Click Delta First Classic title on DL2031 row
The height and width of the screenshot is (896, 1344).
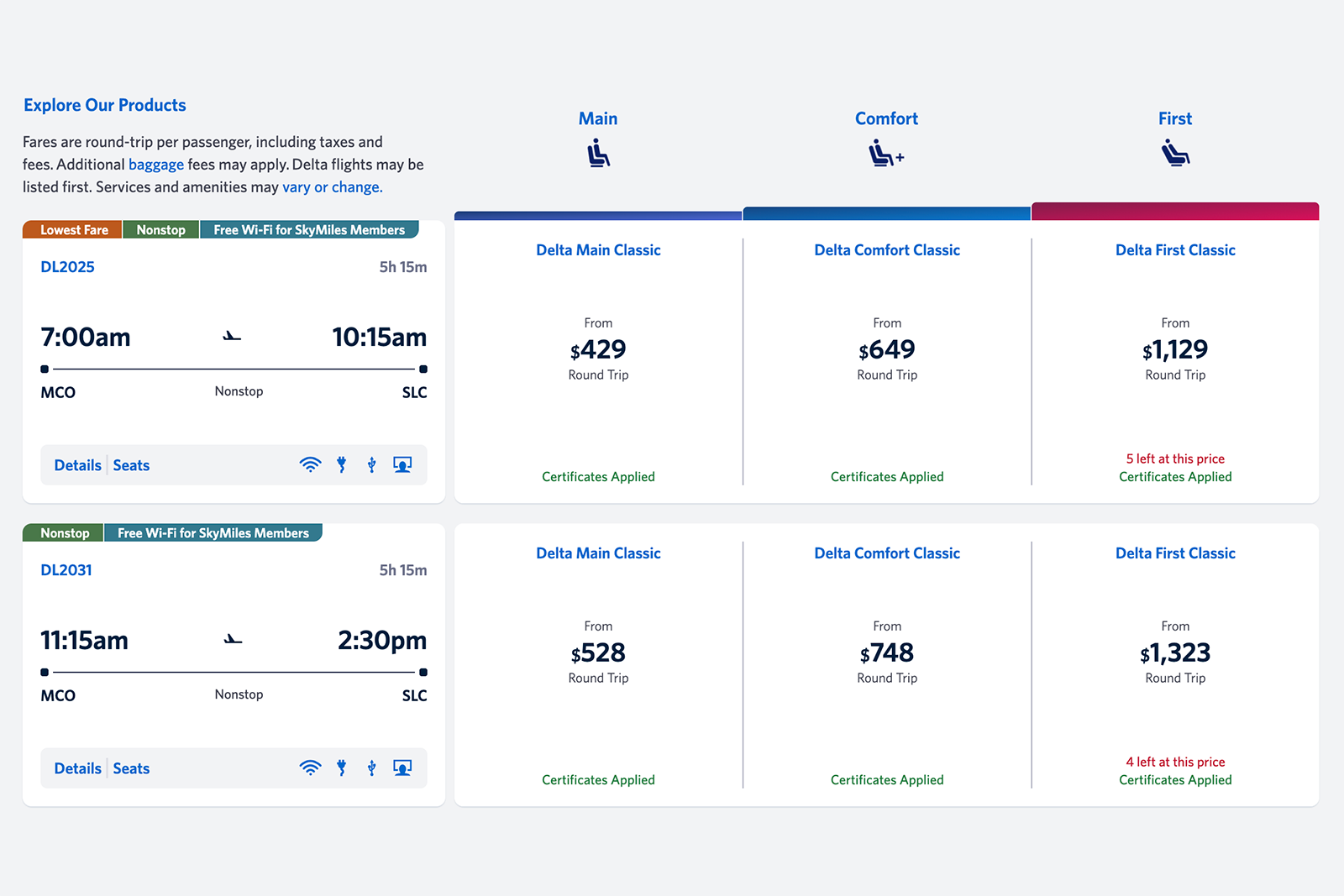1175,553
